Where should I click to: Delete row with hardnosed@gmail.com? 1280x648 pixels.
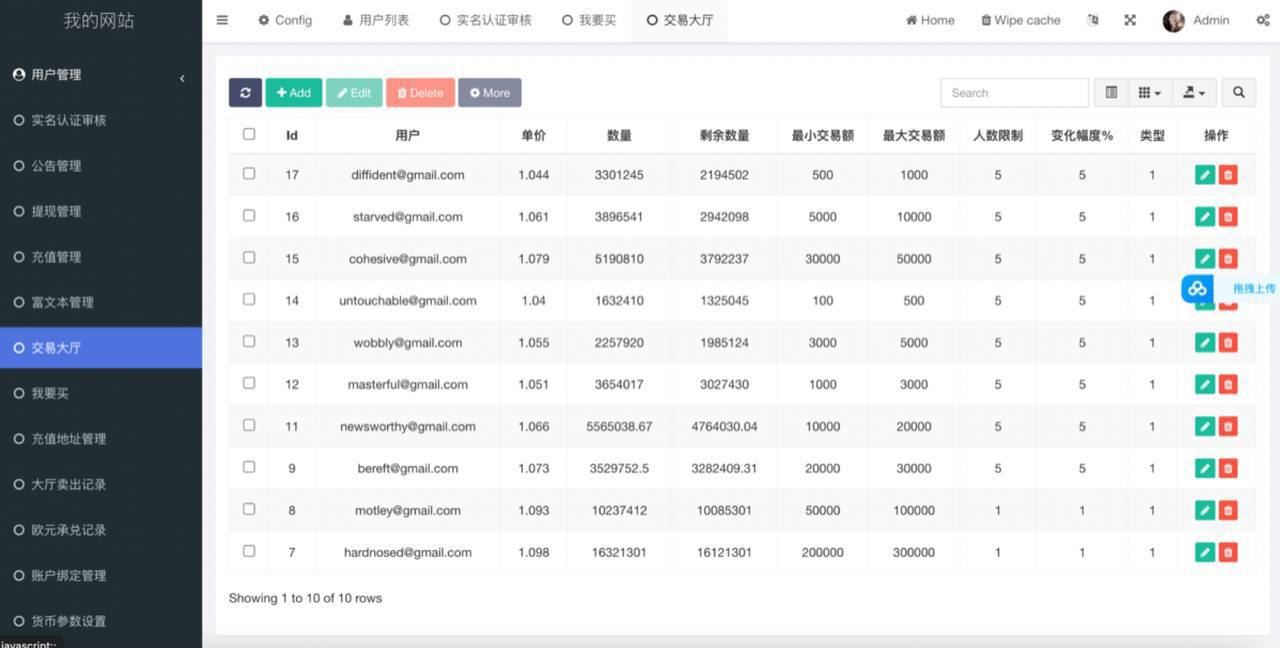coord(1228,553)
